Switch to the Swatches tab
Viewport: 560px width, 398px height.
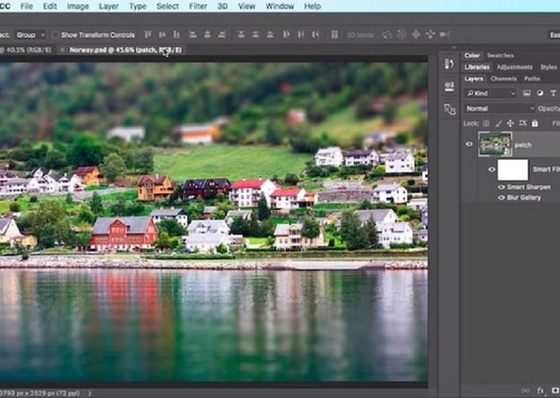(x=500, y=55)
